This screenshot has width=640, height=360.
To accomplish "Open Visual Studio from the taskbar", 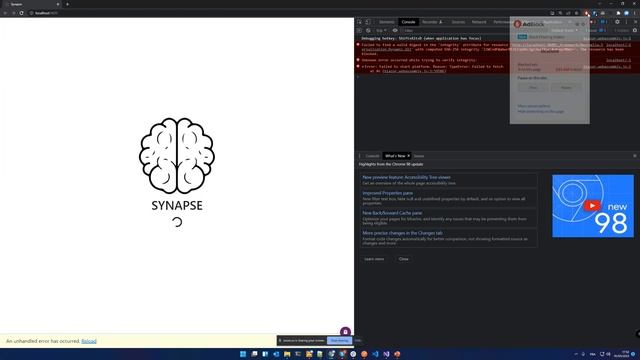I will click(x=386, y=354).
